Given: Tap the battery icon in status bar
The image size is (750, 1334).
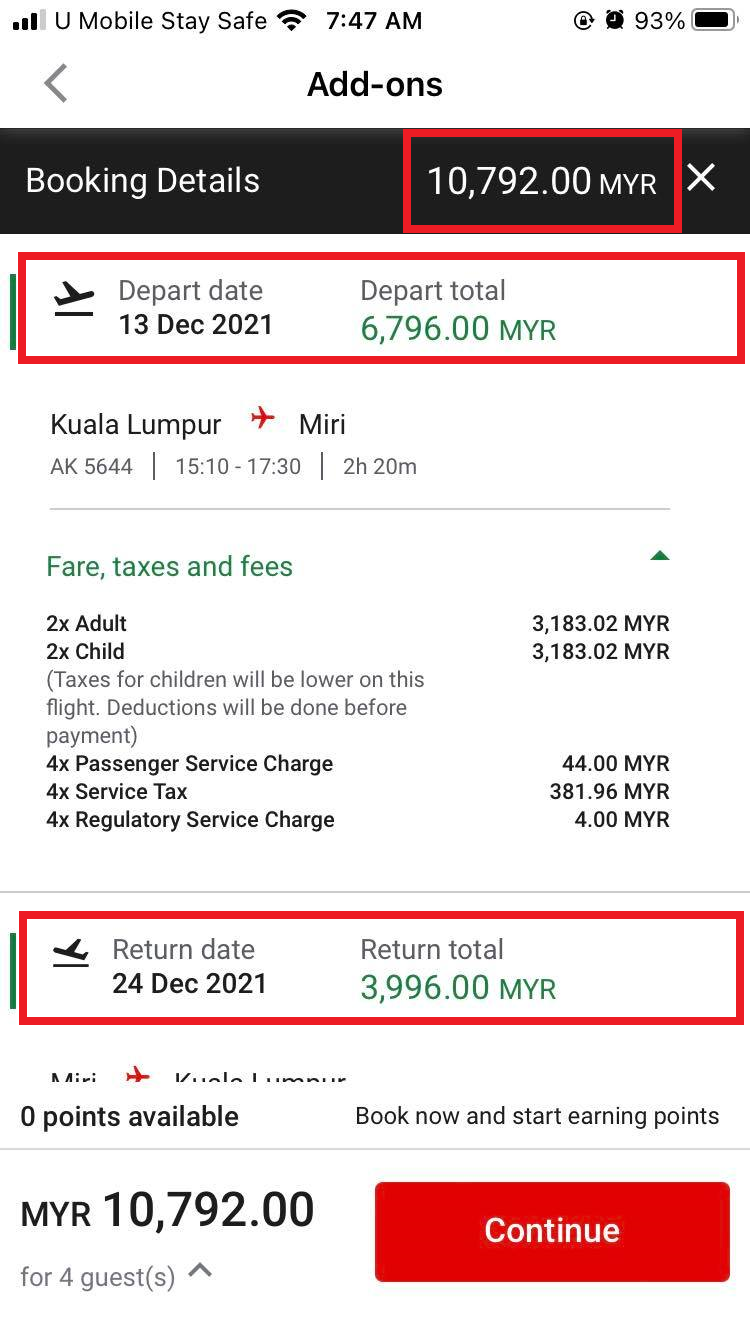Looking at the screenshot, I should click(714, 20).
